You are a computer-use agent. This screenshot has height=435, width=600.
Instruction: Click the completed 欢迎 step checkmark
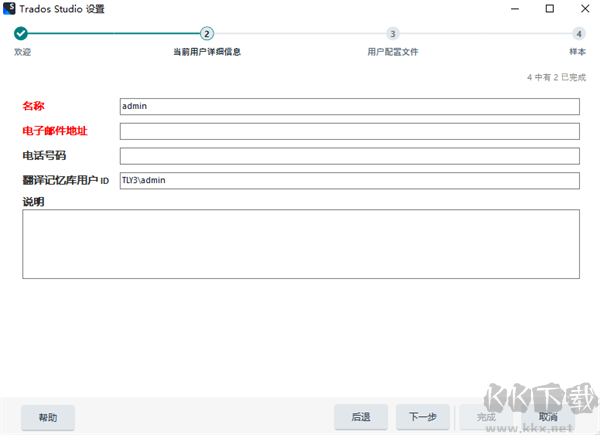tap(21, 33)
